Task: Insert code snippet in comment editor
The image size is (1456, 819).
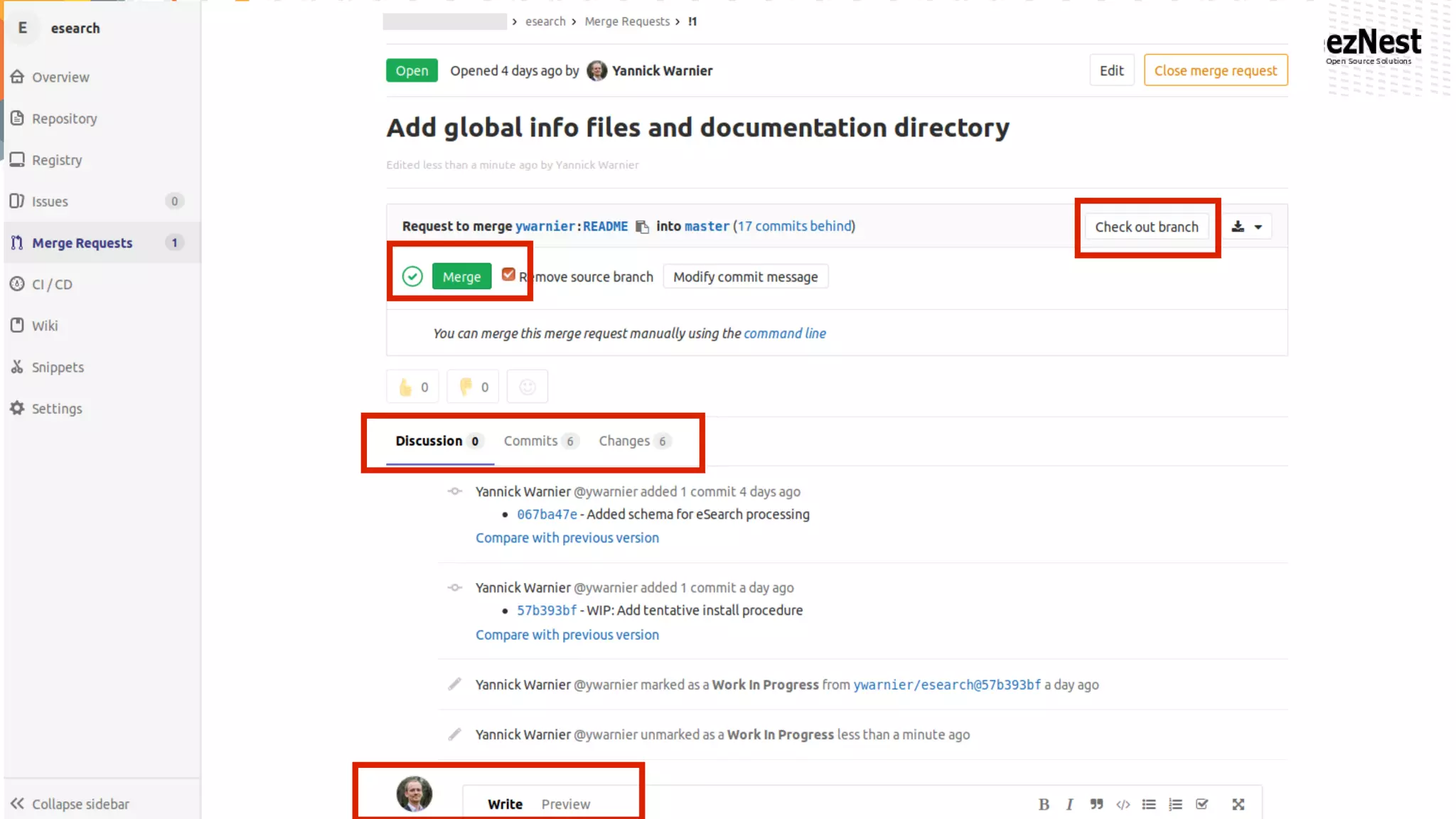Action: (x=1123, y=804)
